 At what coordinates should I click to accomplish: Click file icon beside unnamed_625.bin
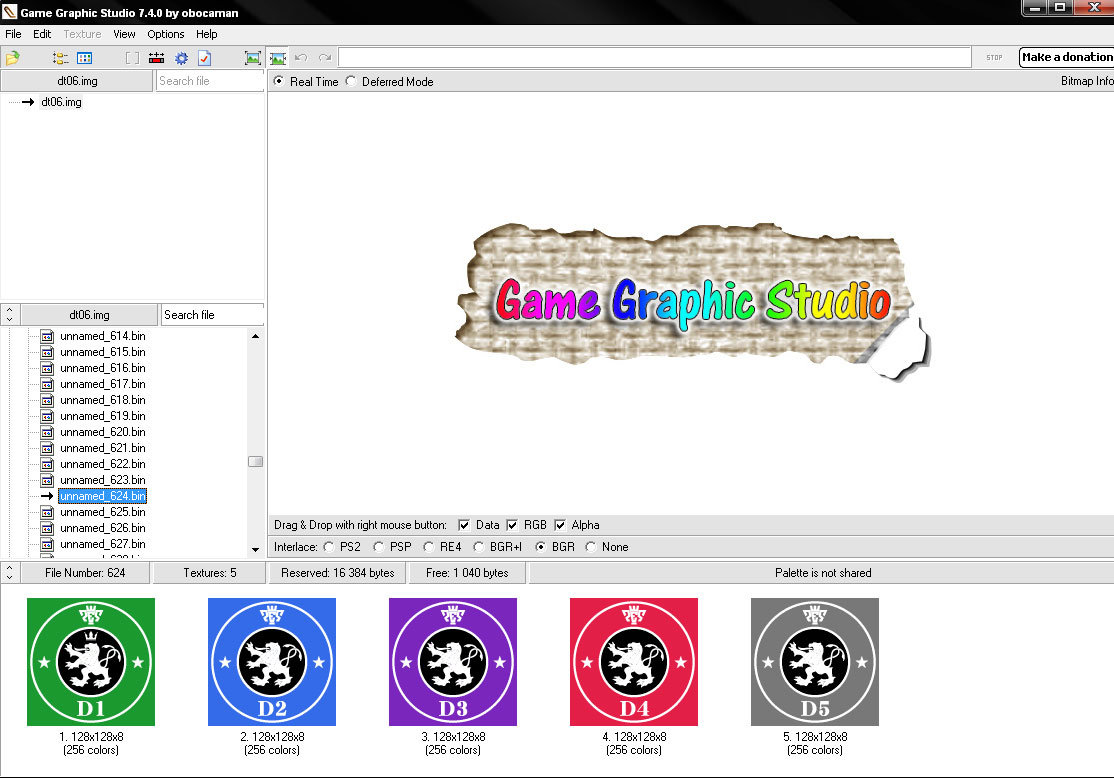click(x=47, y=512)
